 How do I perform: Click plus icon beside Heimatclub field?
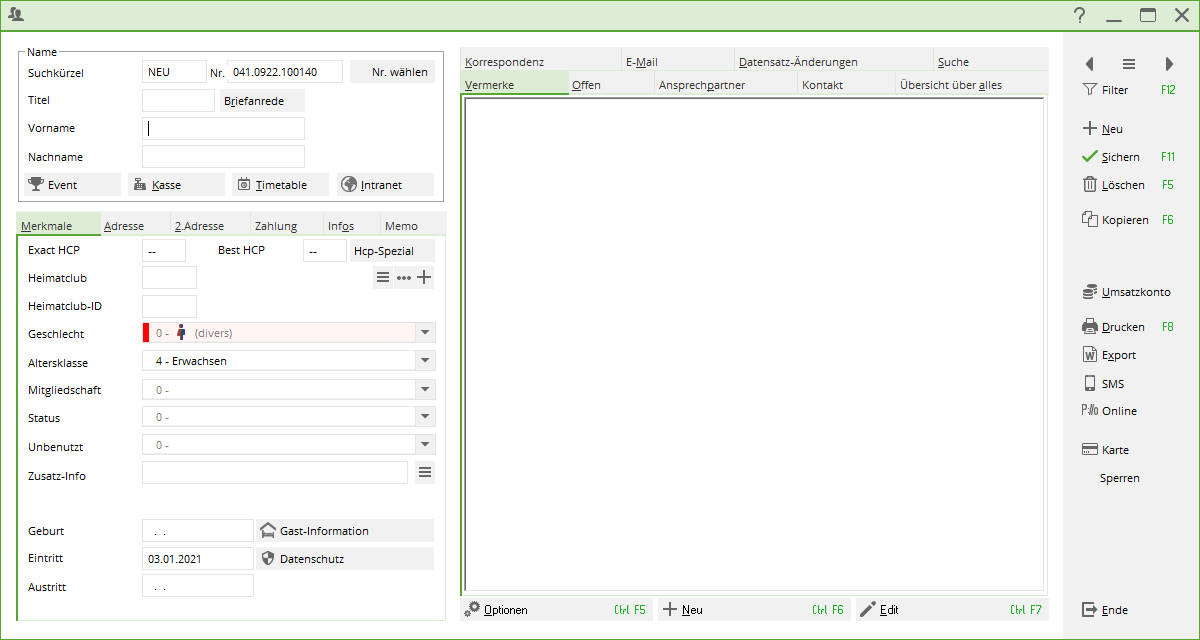[x=424, y=278]
